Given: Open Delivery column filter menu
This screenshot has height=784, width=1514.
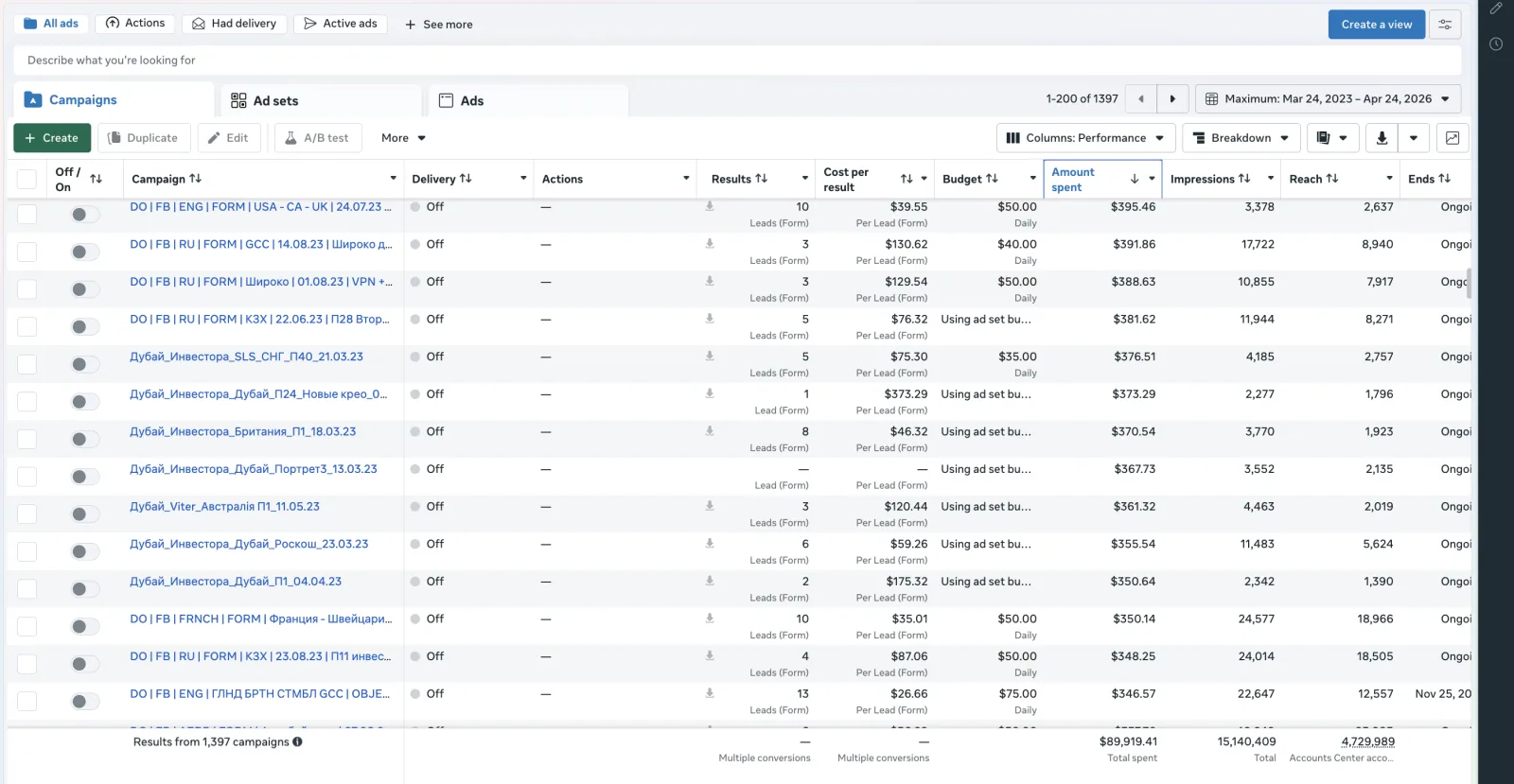Looking at the screenshot, I should point(523,179).
